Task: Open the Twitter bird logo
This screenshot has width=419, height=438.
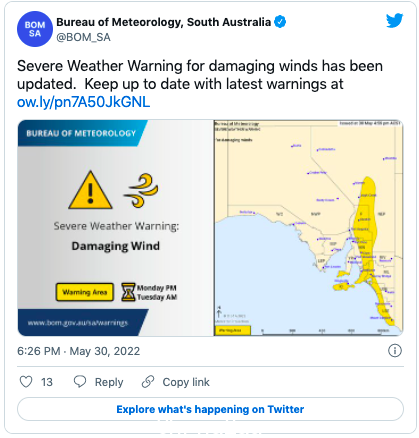Action: click(394, 21)
